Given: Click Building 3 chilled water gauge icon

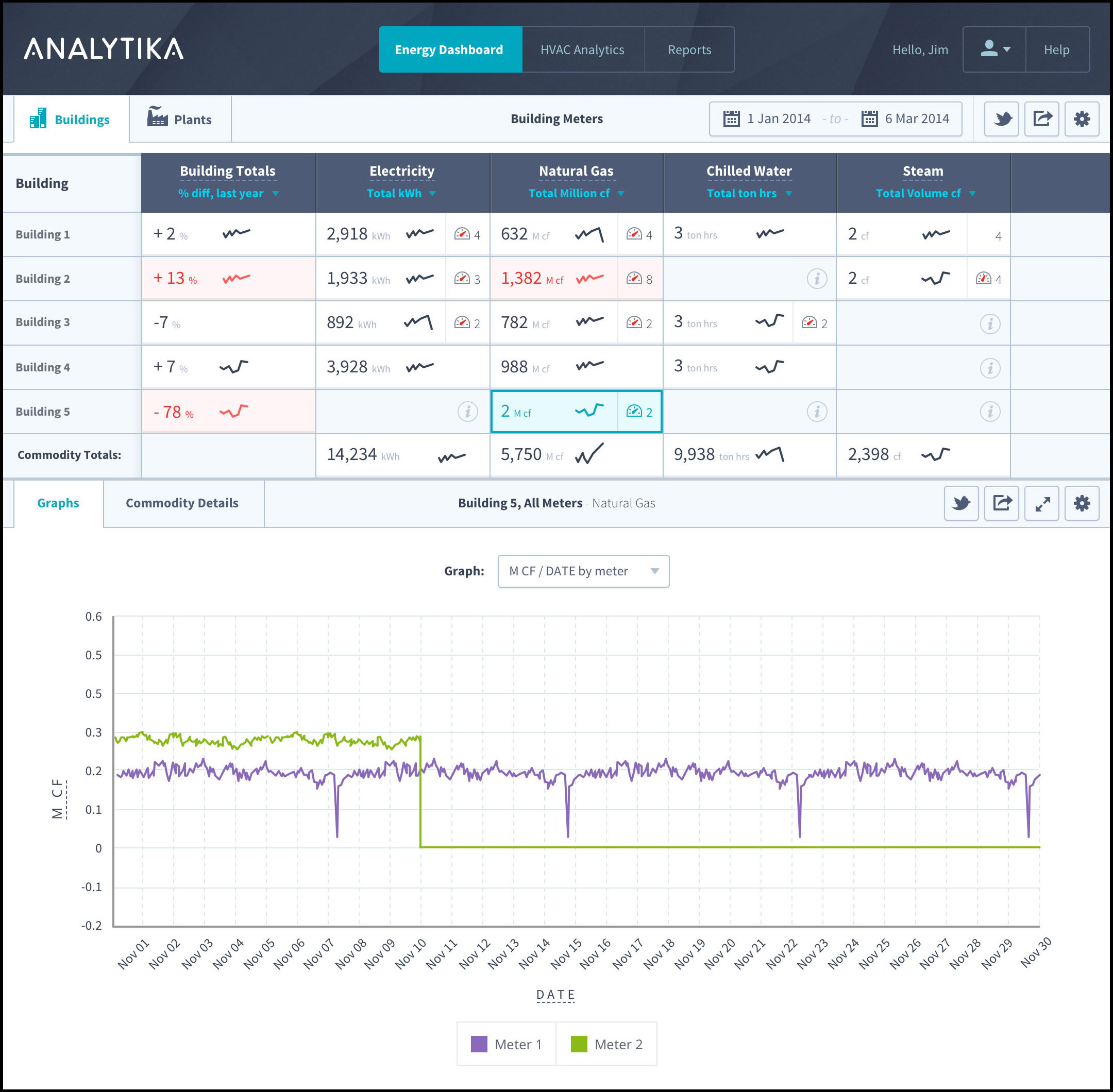Looking at the screenshot, I should pos(809,322).
